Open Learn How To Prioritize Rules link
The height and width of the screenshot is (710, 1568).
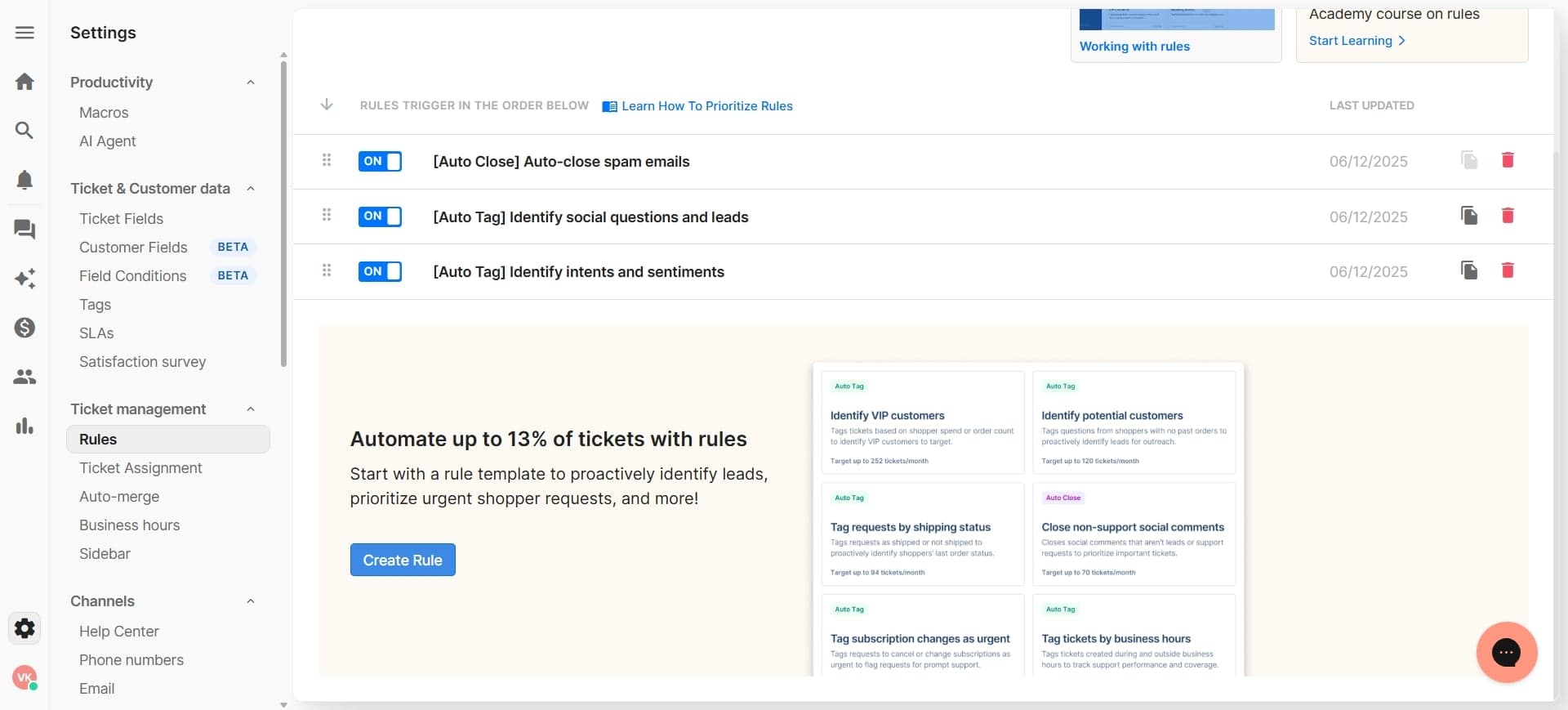tap(706, 105)
